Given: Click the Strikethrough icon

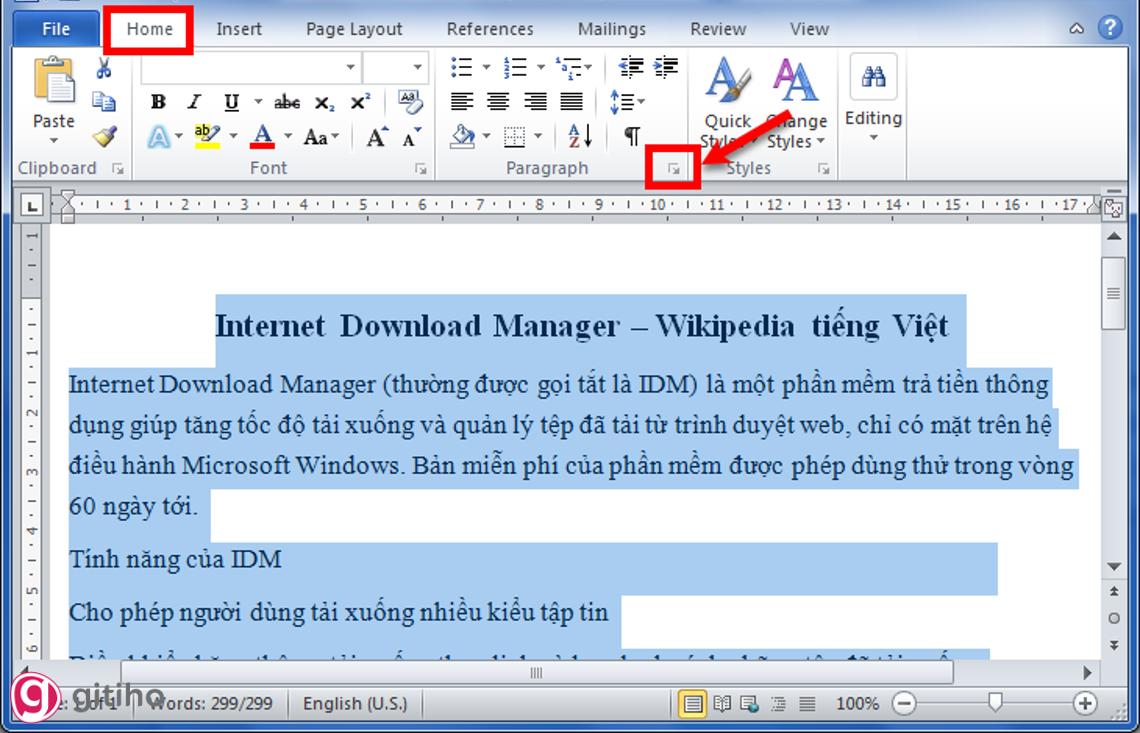Looking at the screenshot, I should coord(288,101).
